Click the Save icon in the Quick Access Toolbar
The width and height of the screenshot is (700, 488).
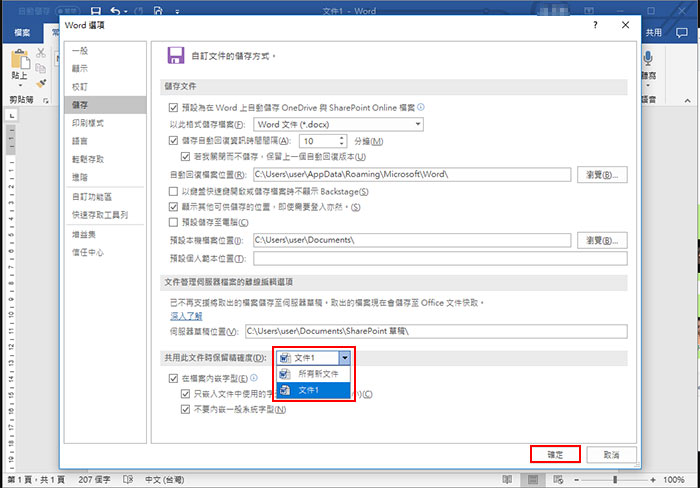tap(95, 10)
